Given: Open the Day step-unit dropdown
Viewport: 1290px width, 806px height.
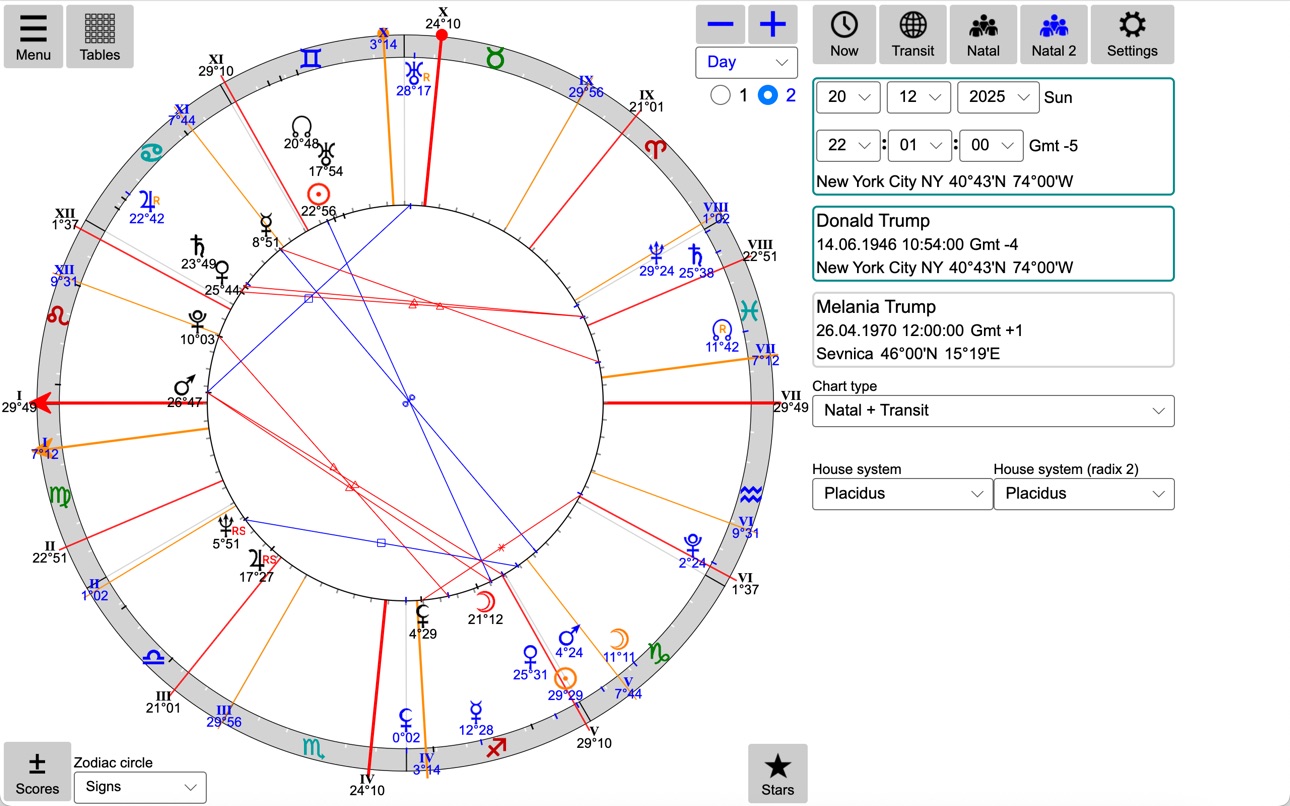Looking at the screenshot, I should (x=747, y=62).
